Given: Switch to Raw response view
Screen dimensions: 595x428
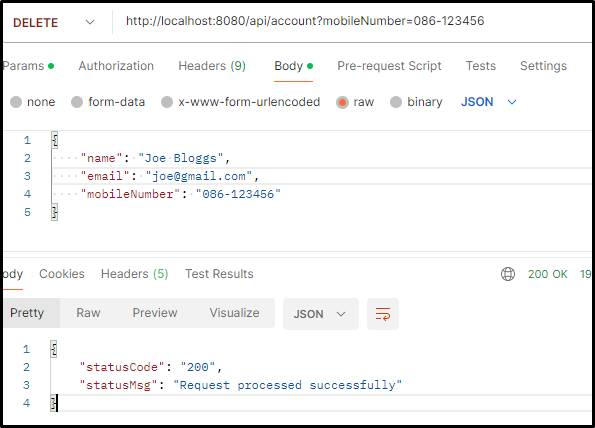Looking at the screenshot, I should [88, 313].
